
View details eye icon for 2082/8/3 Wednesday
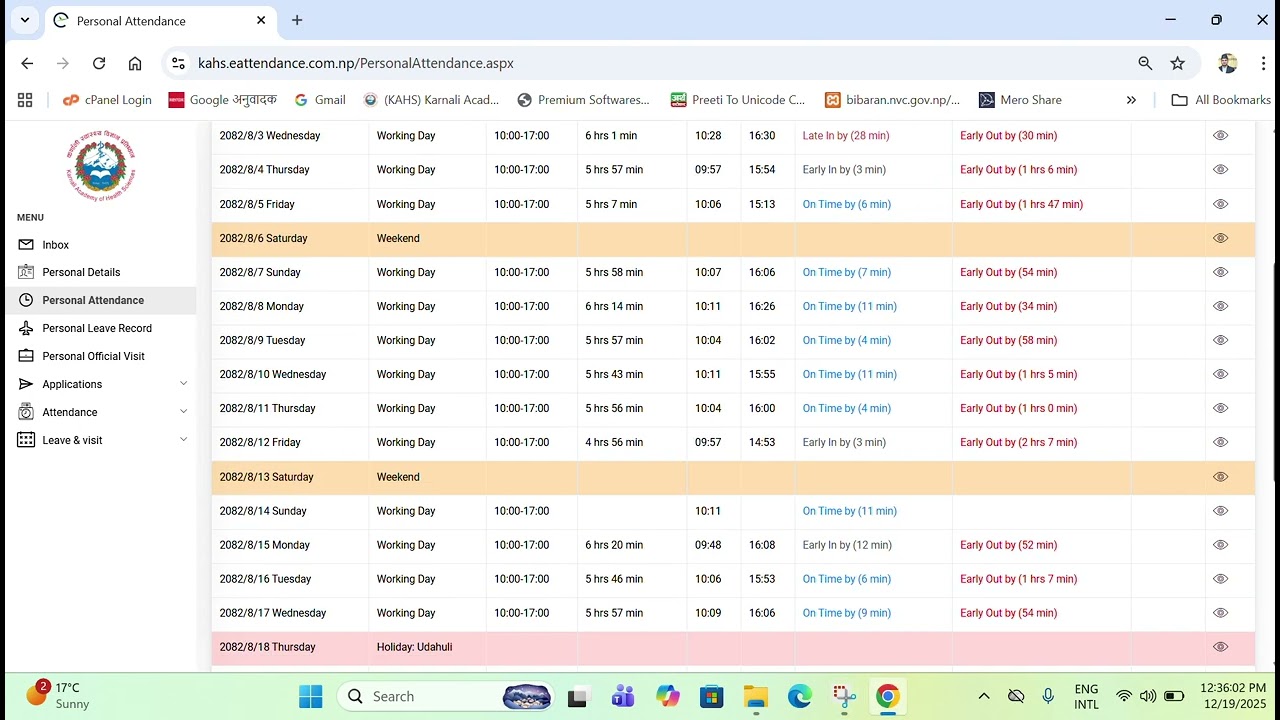(x=1220, y=135)
